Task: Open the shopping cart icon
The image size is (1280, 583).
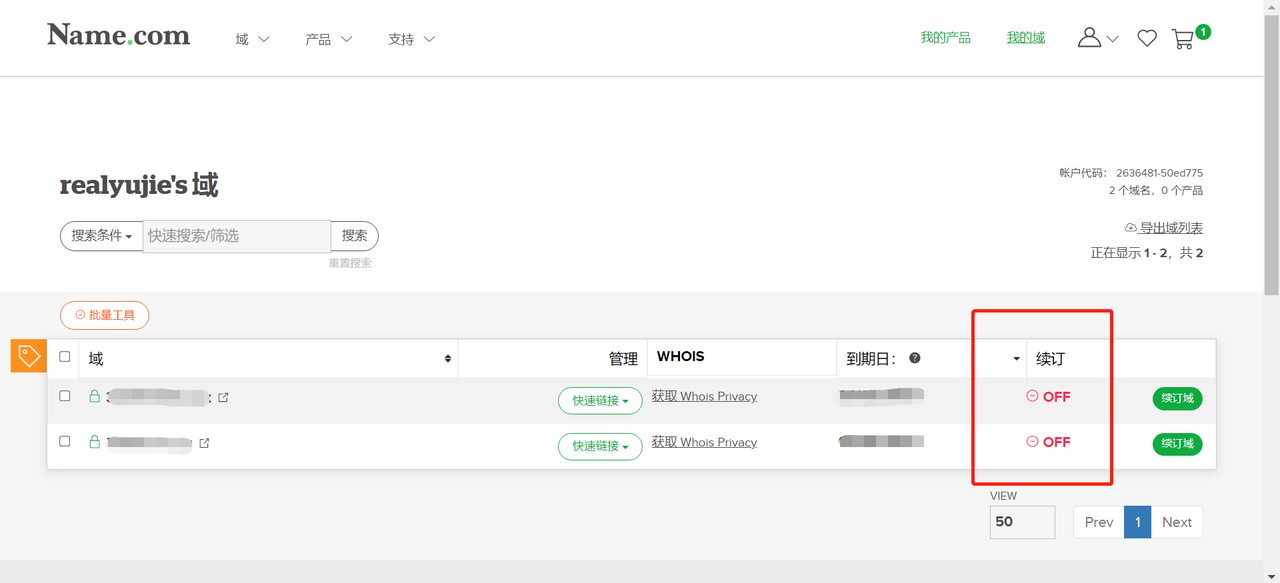Action: (1184, 39)
